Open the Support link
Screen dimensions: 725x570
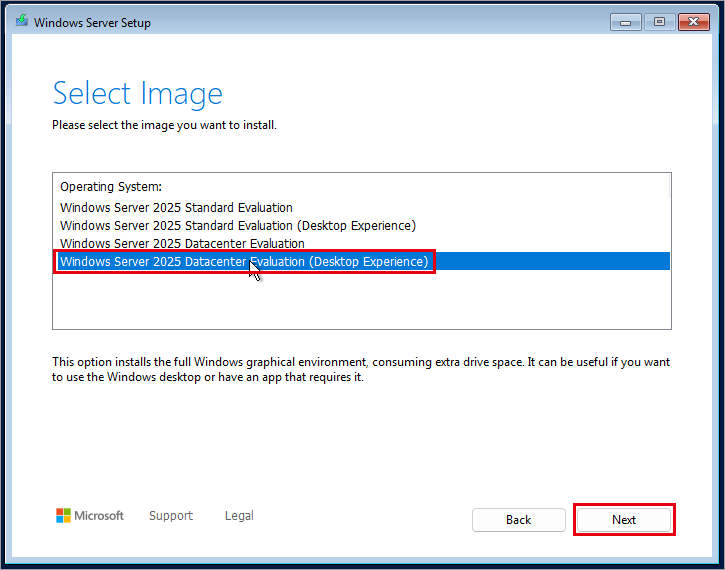[171, 515]
